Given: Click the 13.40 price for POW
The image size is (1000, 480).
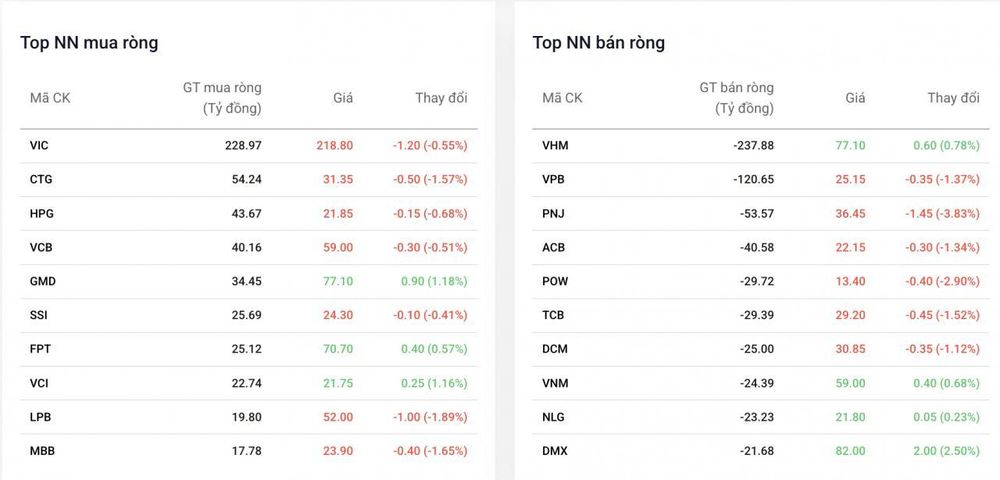Looking at the screenshot, I should pos(851,281).
